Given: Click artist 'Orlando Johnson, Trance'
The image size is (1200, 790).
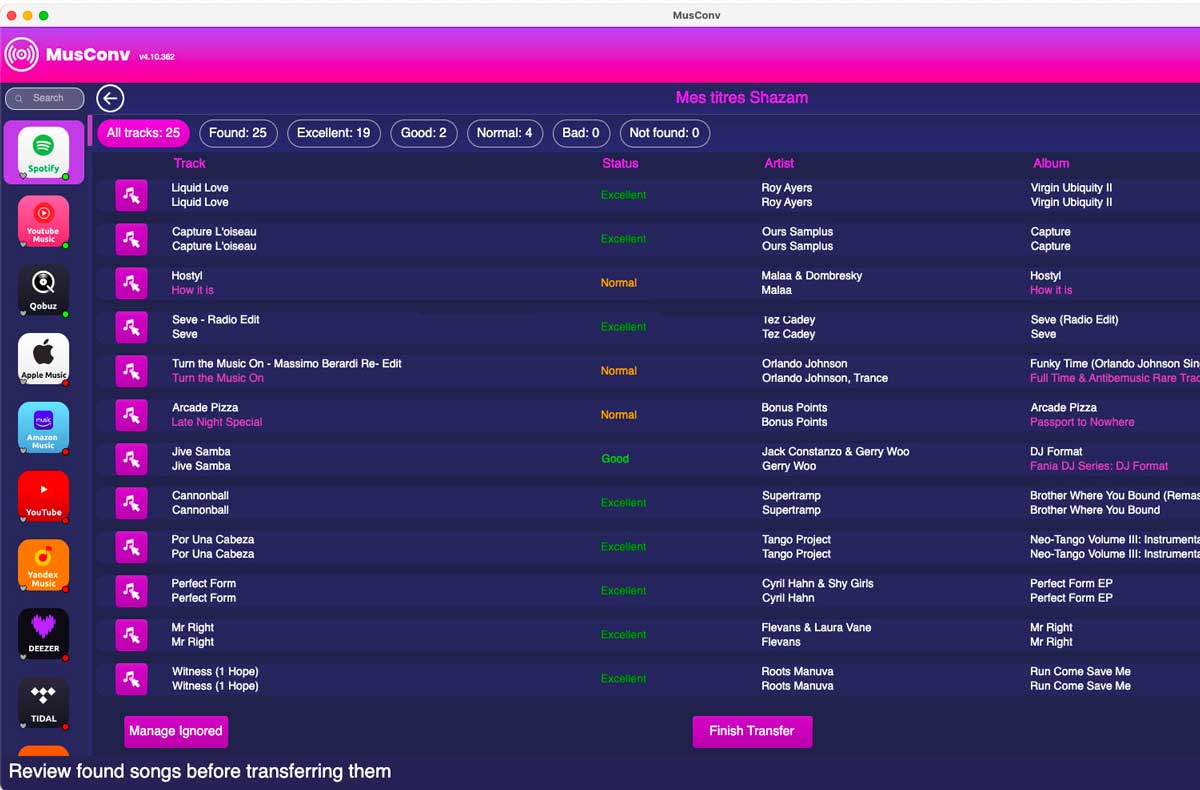Looking at the screenshot, I should (825, 378).
